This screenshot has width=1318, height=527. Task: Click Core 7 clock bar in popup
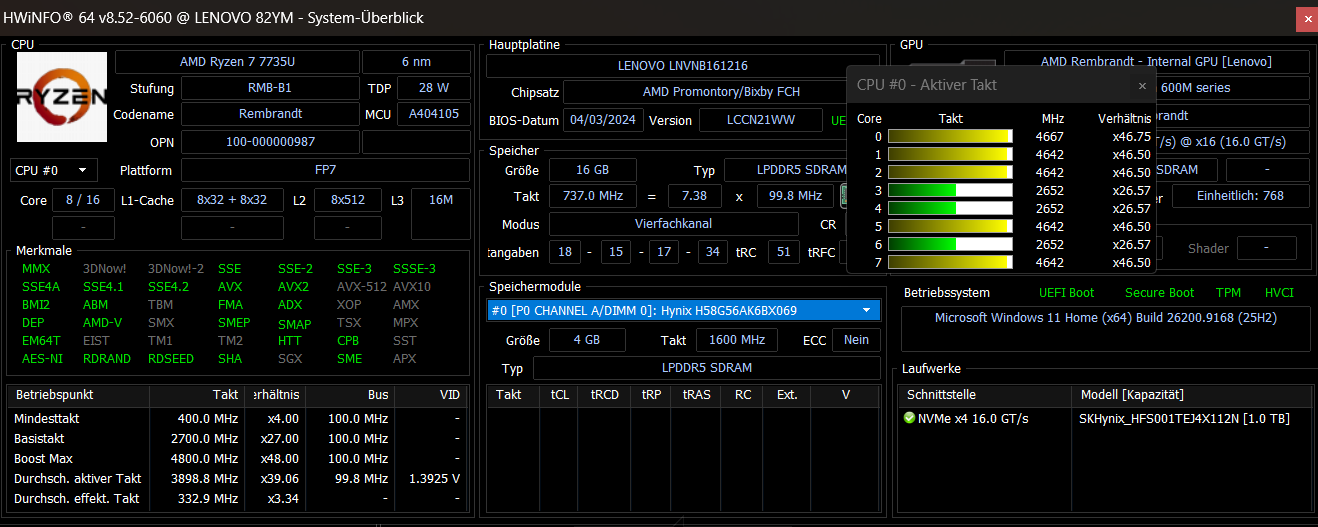[x=950, y=263]
